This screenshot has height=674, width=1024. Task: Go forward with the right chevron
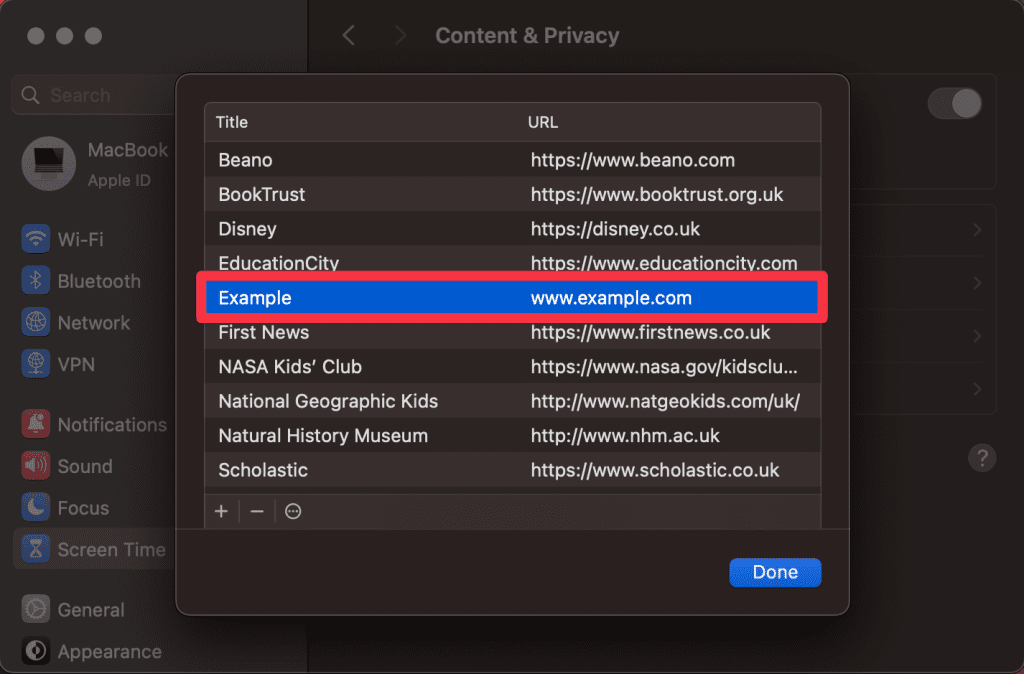400,35
